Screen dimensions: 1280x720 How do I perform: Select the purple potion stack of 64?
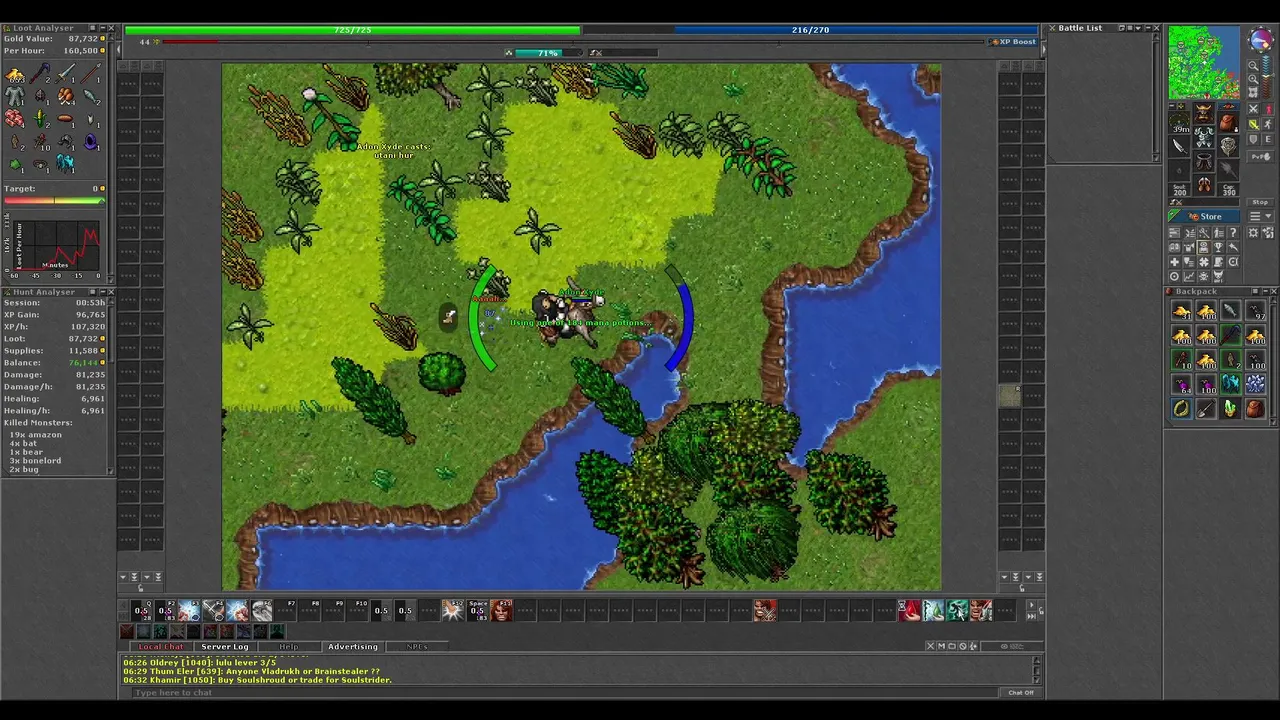coord(1181,384)
